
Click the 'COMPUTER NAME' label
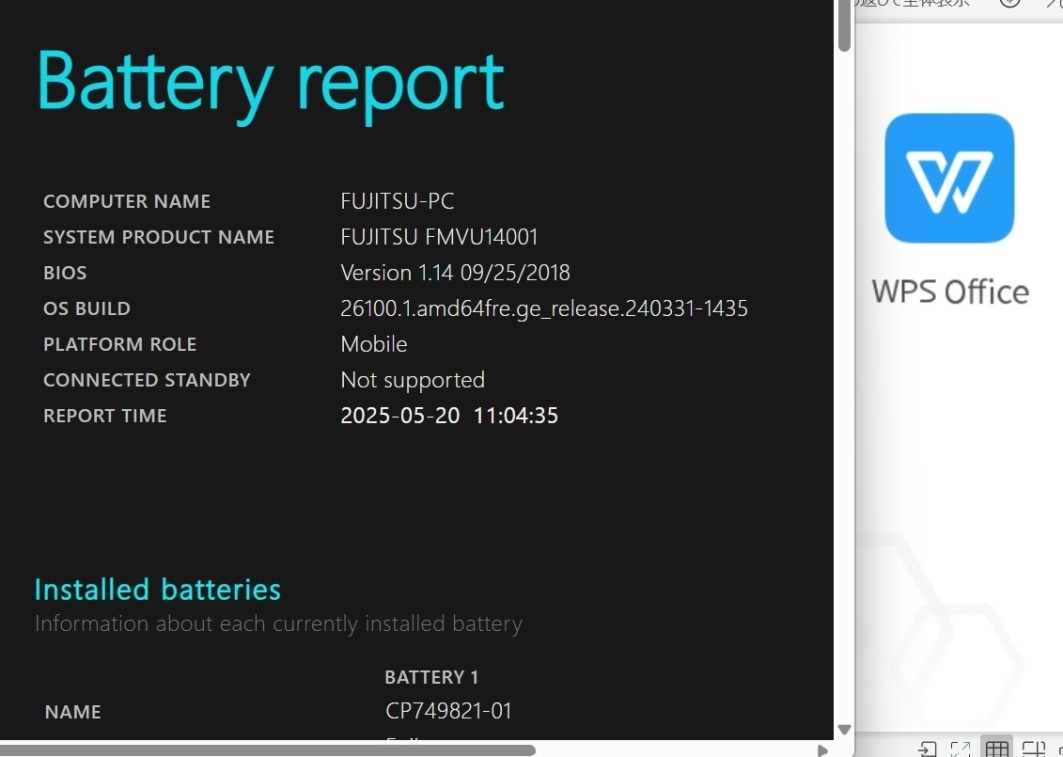[127, 201]
